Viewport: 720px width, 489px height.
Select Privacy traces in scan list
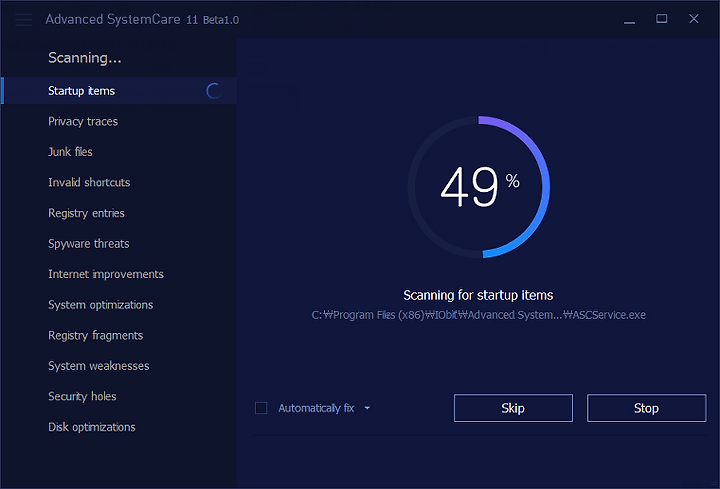pos(83,122)
